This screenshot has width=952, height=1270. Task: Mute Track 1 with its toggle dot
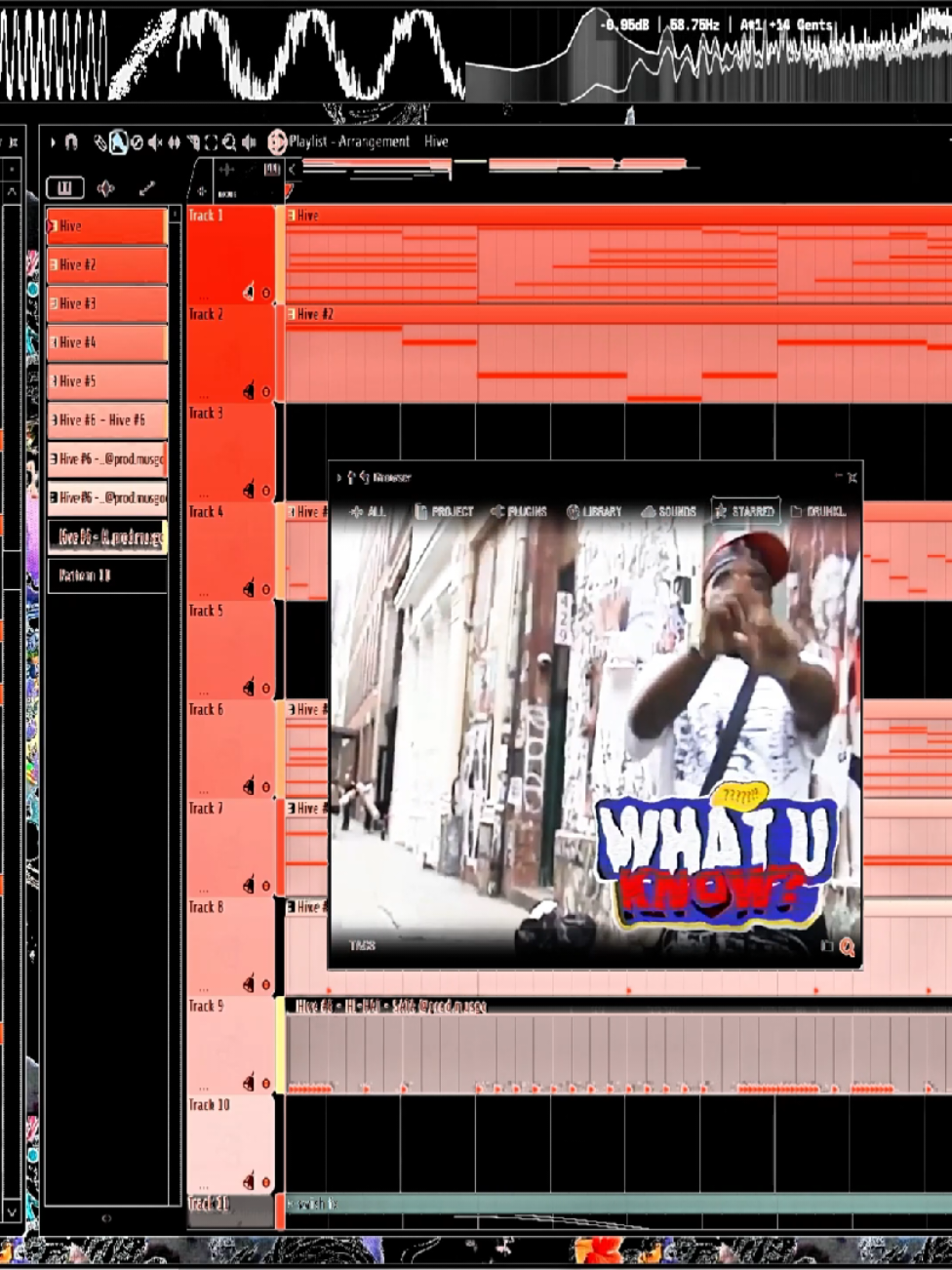[265, 293]
